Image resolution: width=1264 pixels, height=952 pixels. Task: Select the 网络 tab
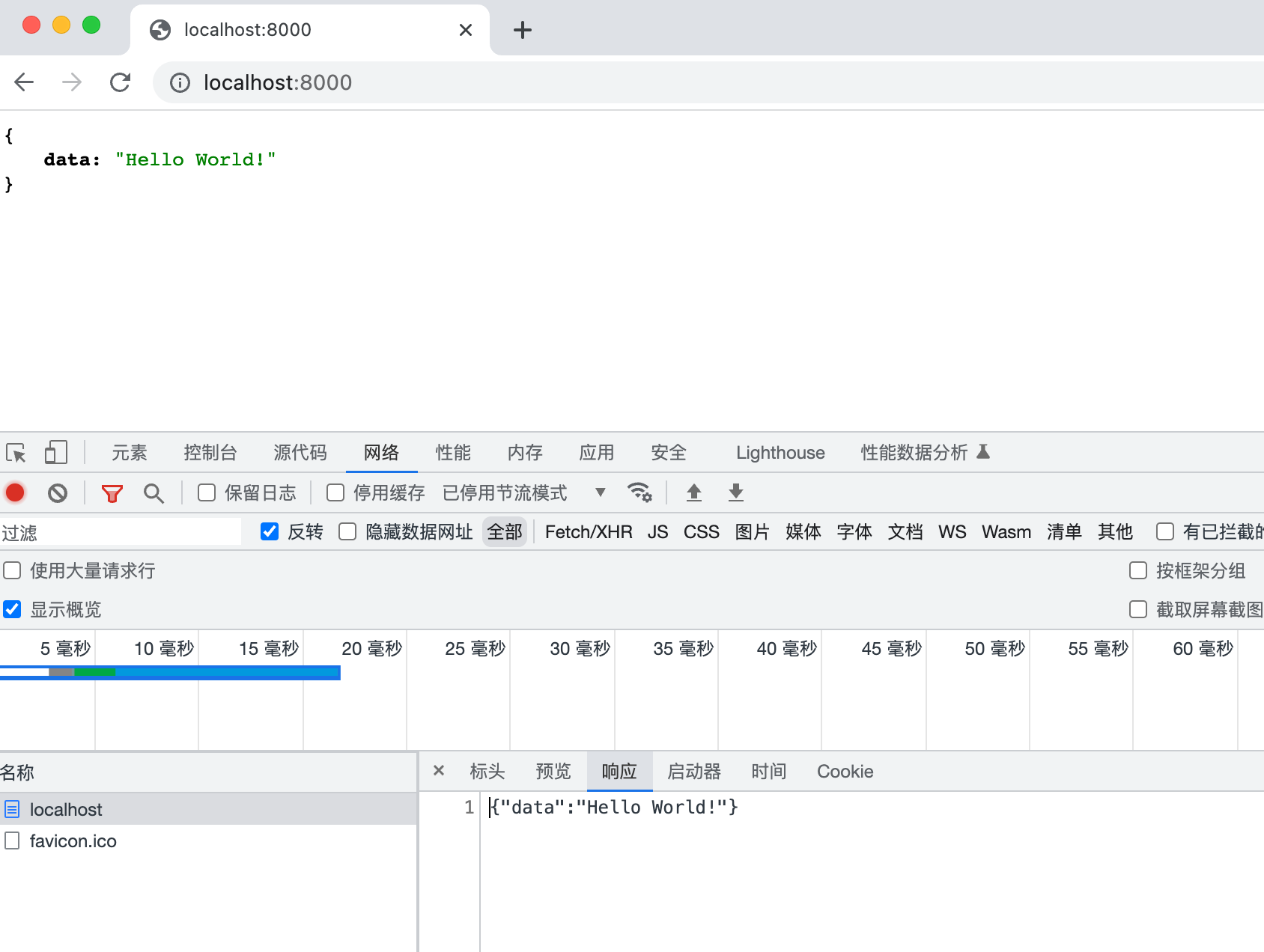coord(382,453)
